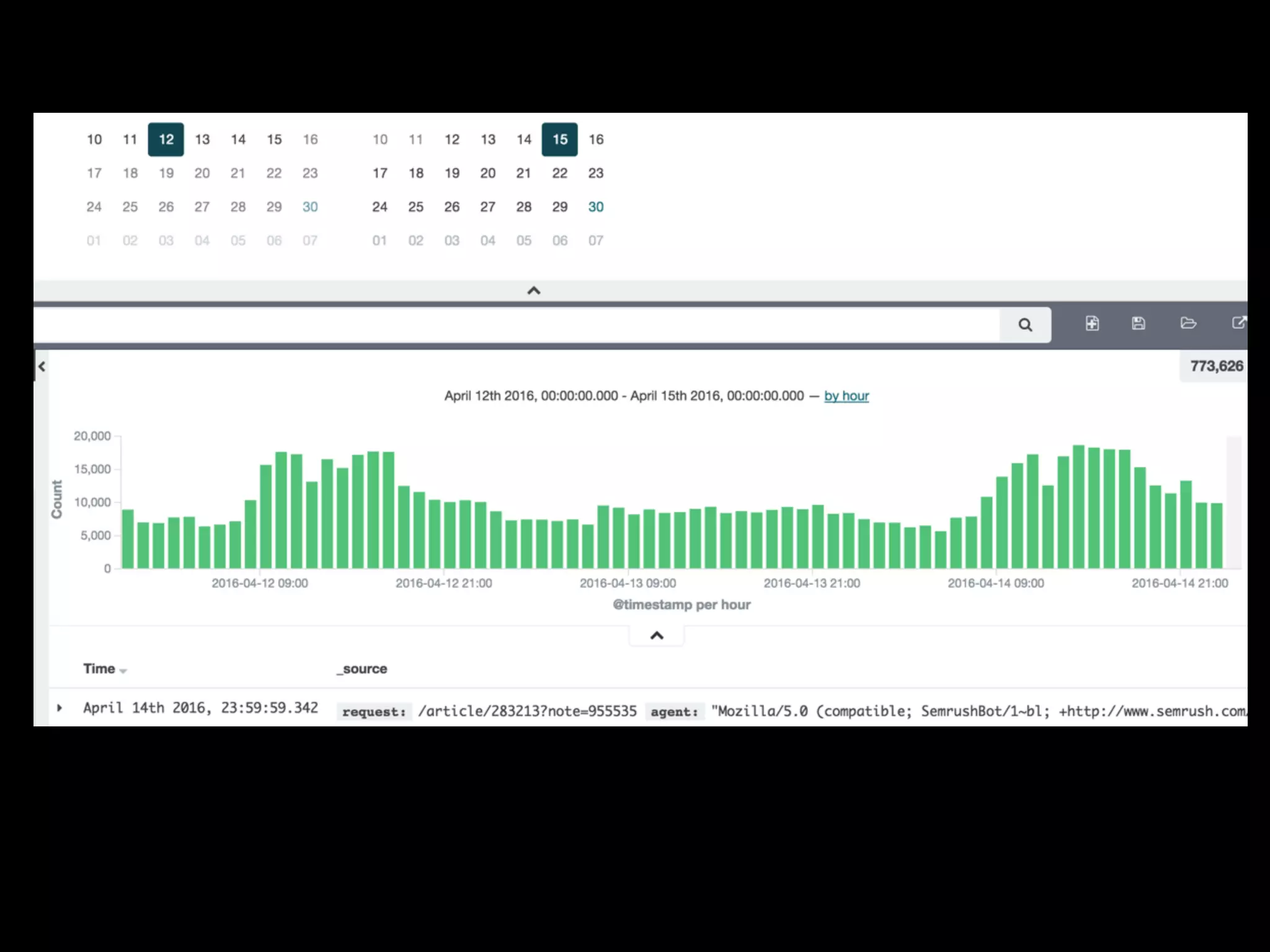Click inside the search query field
The image size is (1270, 952).
click(x=515, y=325)
